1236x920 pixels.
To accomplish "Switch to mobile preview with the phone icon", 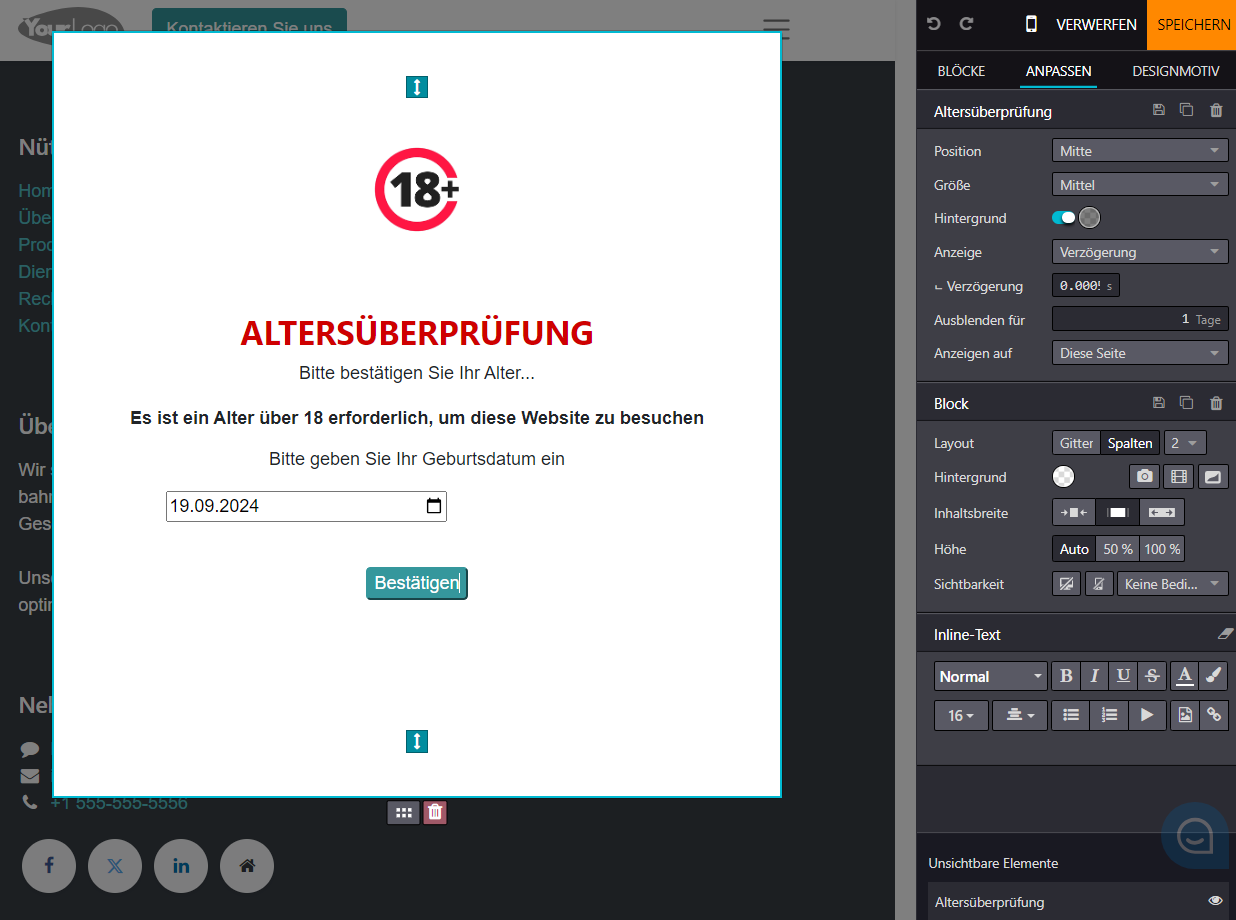I will pos(1031,24).
